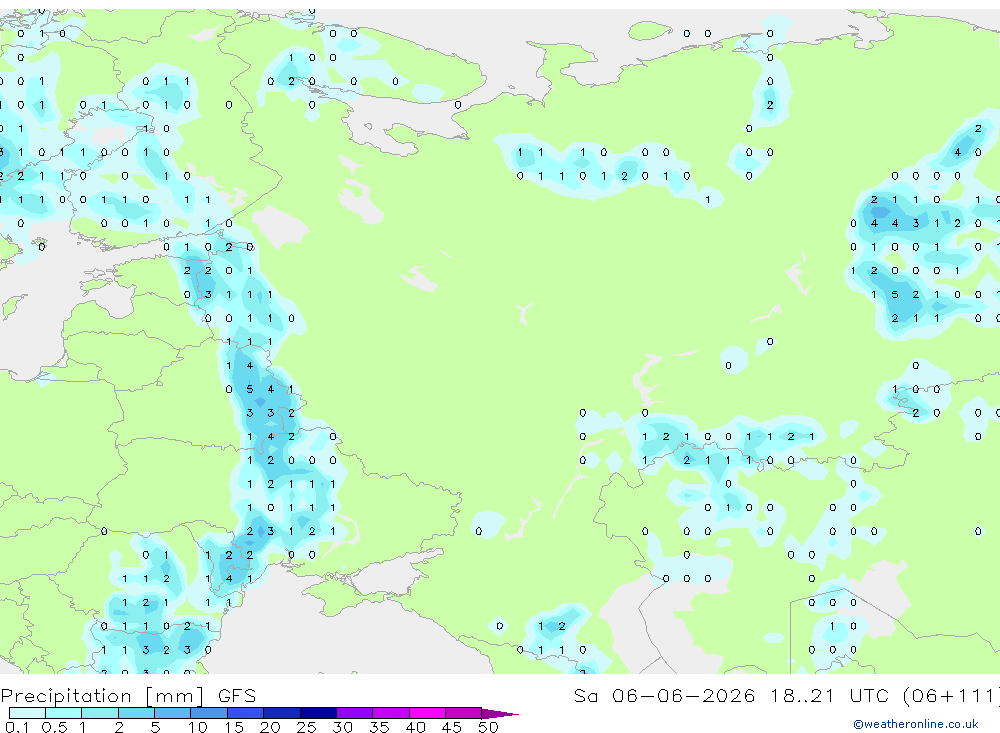Pick the 0.1–0.5 mm legend swatch
This screenshot has width=1000, height=733.
[x=27, y=713]
